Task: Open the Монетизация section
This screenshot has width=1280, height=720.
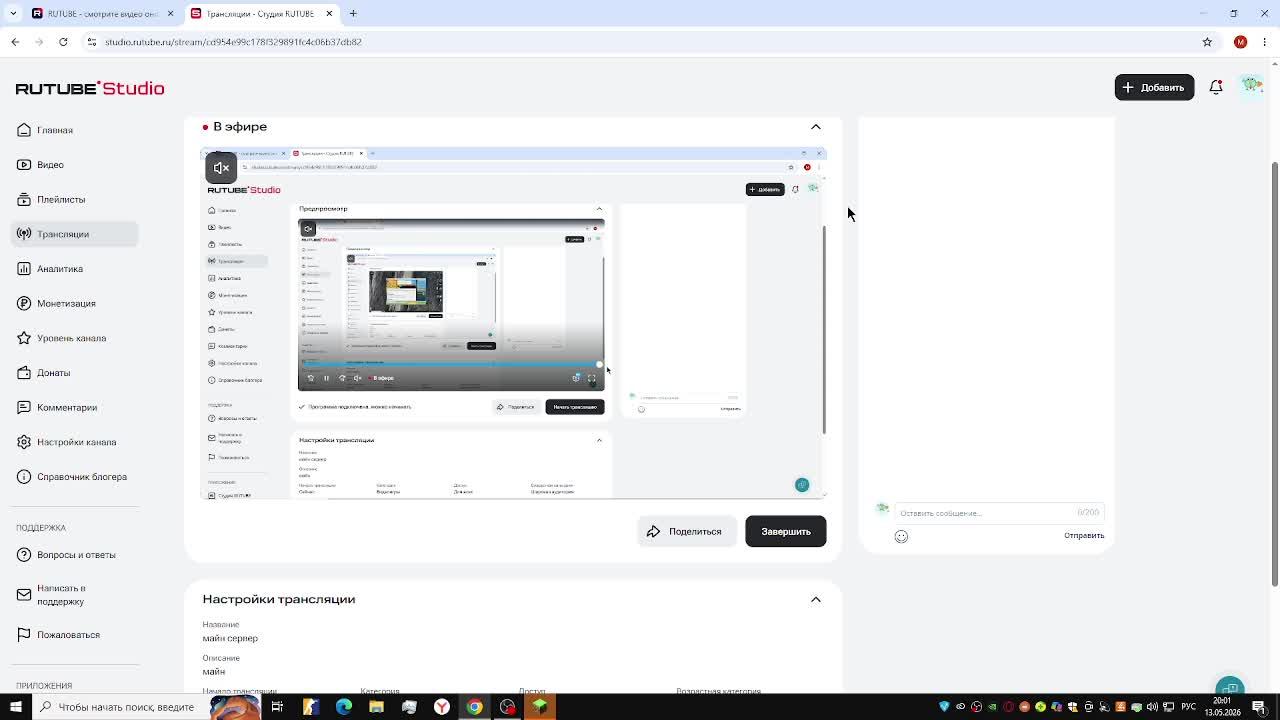Action: (x=75, y=303)
